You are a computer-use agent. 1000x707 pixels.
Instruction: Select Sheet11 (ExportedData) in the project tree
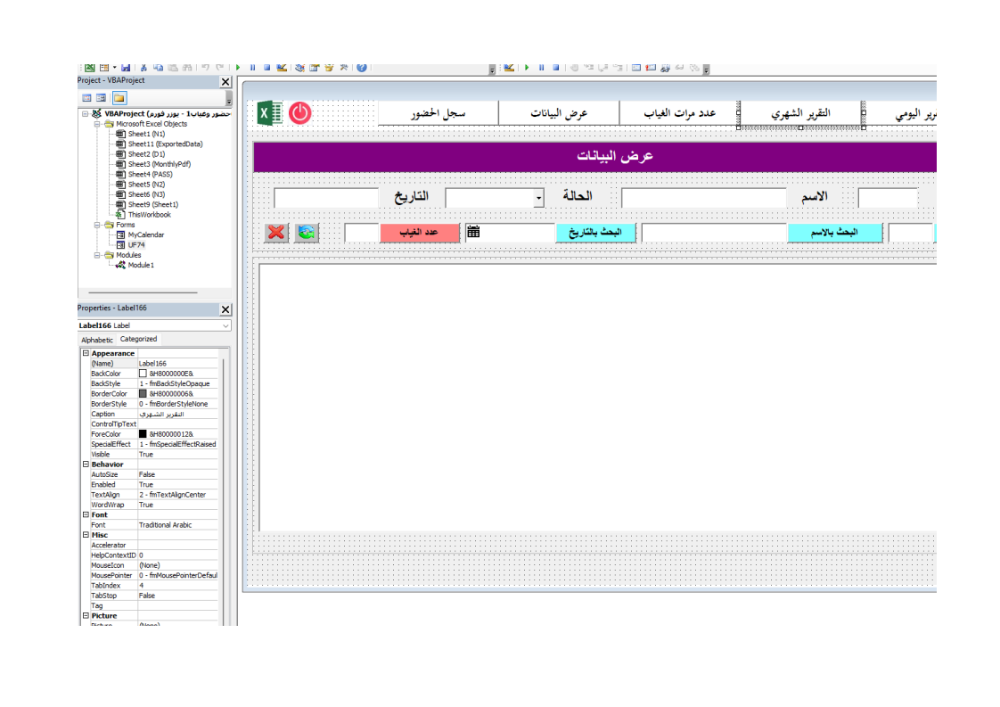[165, 144]
